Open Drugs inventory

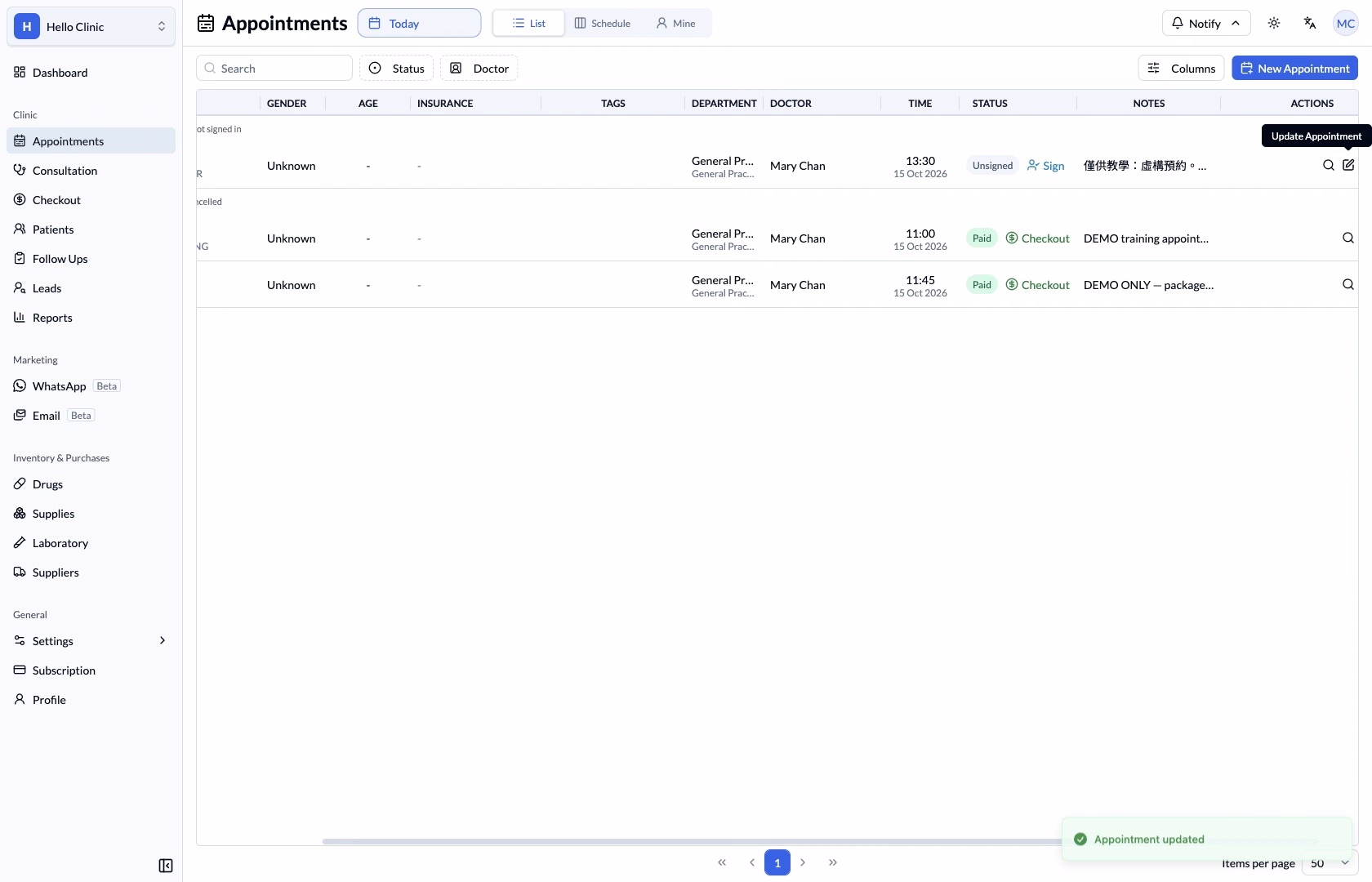coord(91,484)
